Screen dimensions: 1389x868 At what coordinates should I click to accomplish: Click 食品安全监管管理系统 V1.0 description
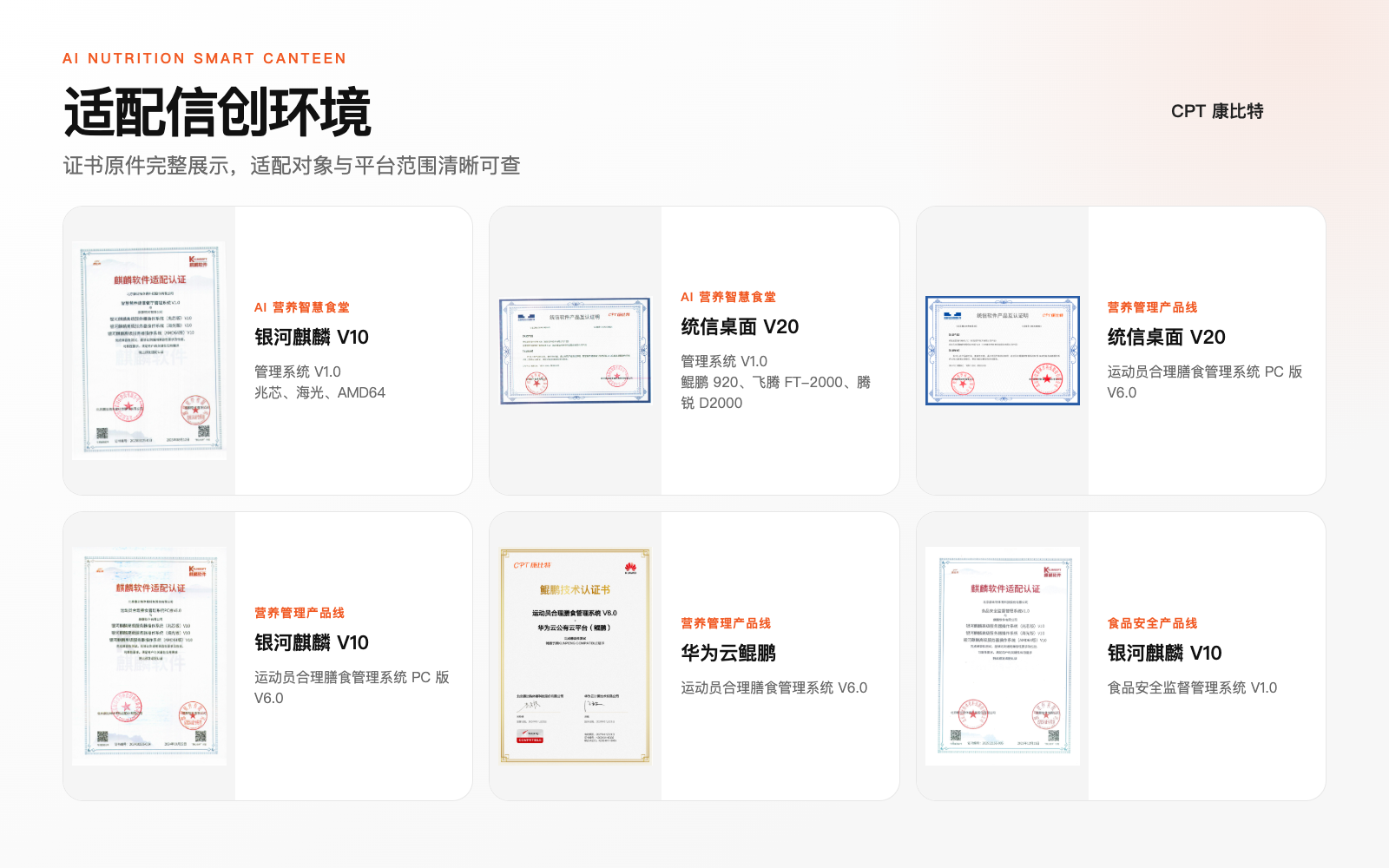1192,687
